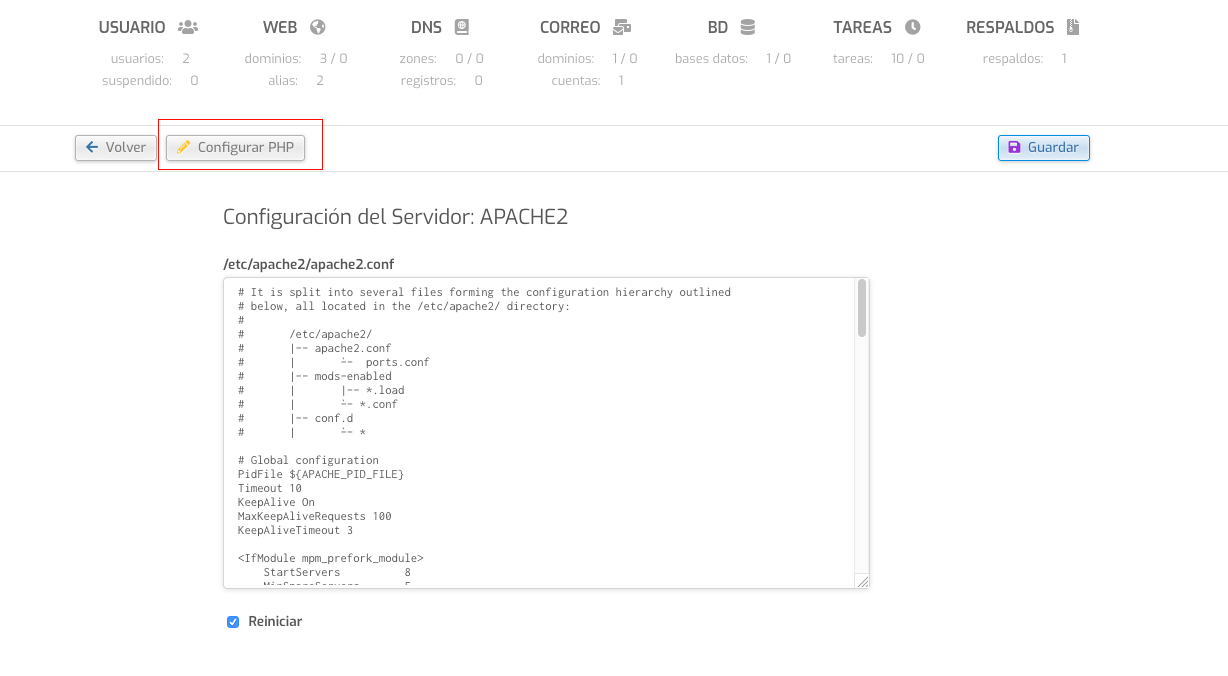This screenshot has height=676, width=1228.
Task: Click the 'MaxKeepAliveRequests 100' line
Action: (315, 516)
